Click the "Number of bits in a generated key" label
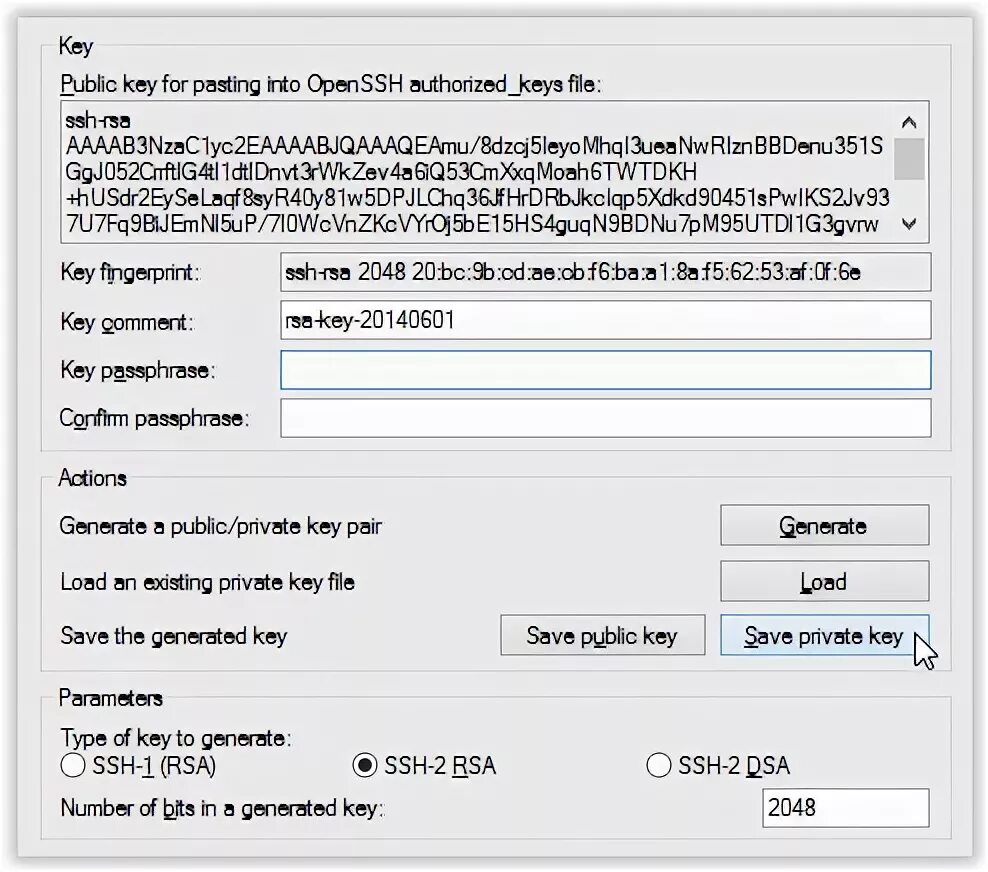Image resolution: width=988 pixels, height=872 pixels. click(222, 808)
